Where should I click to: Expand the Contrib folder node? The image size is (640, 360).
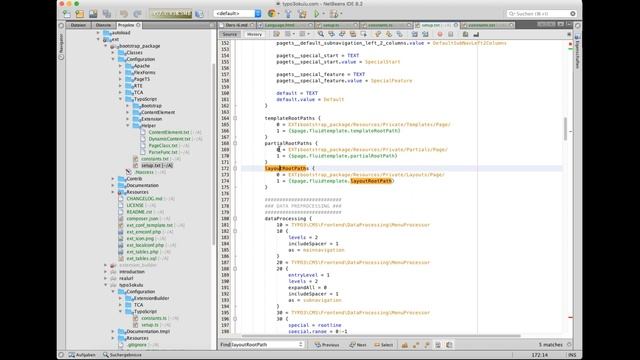pyautogui.click(x=113, y=179)
